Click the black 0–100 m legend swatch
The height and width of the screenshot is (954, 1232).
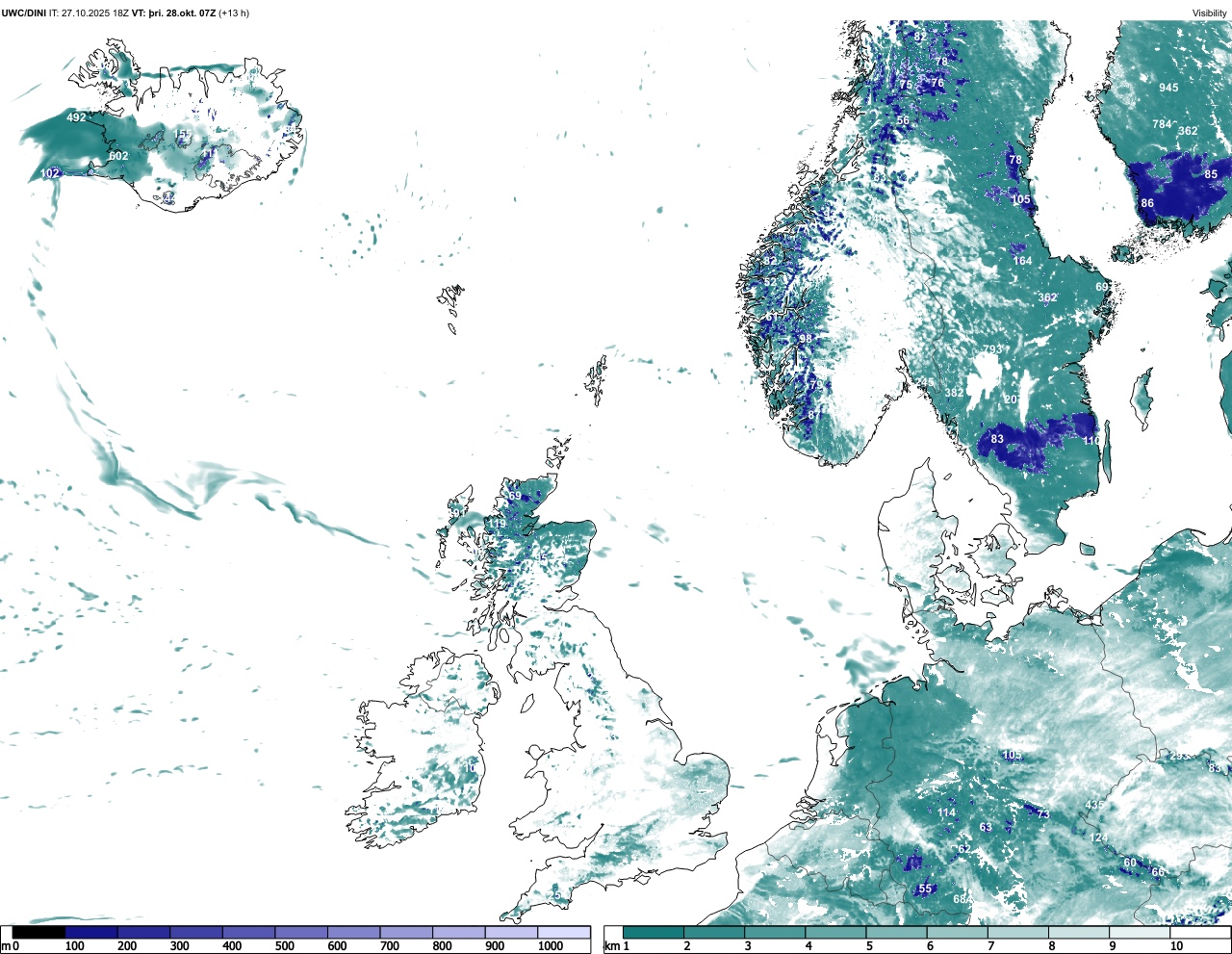click(x=38, y=932)
